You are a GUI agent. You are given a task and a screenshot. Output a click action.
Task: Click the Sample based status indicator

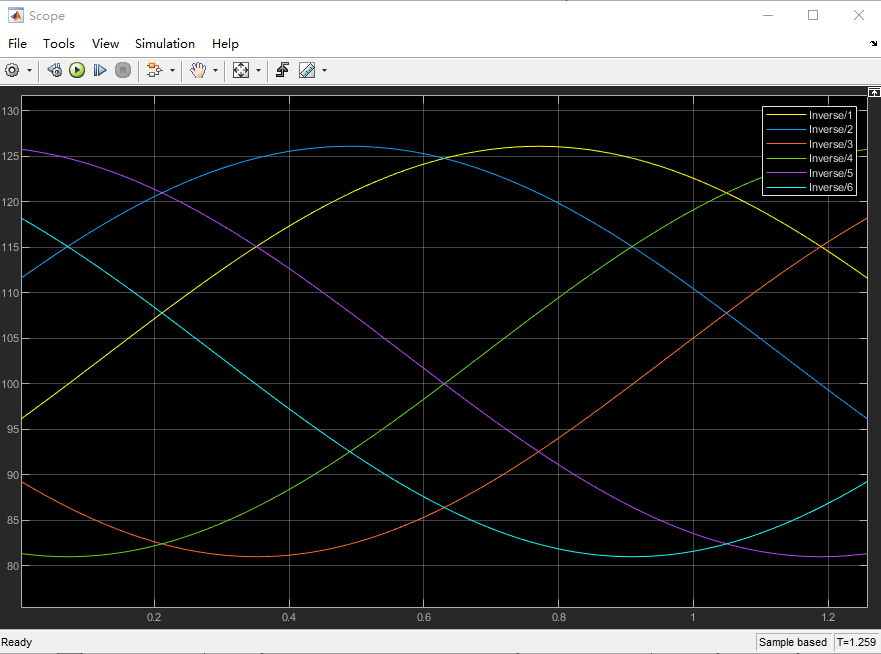tap(793, 642)
